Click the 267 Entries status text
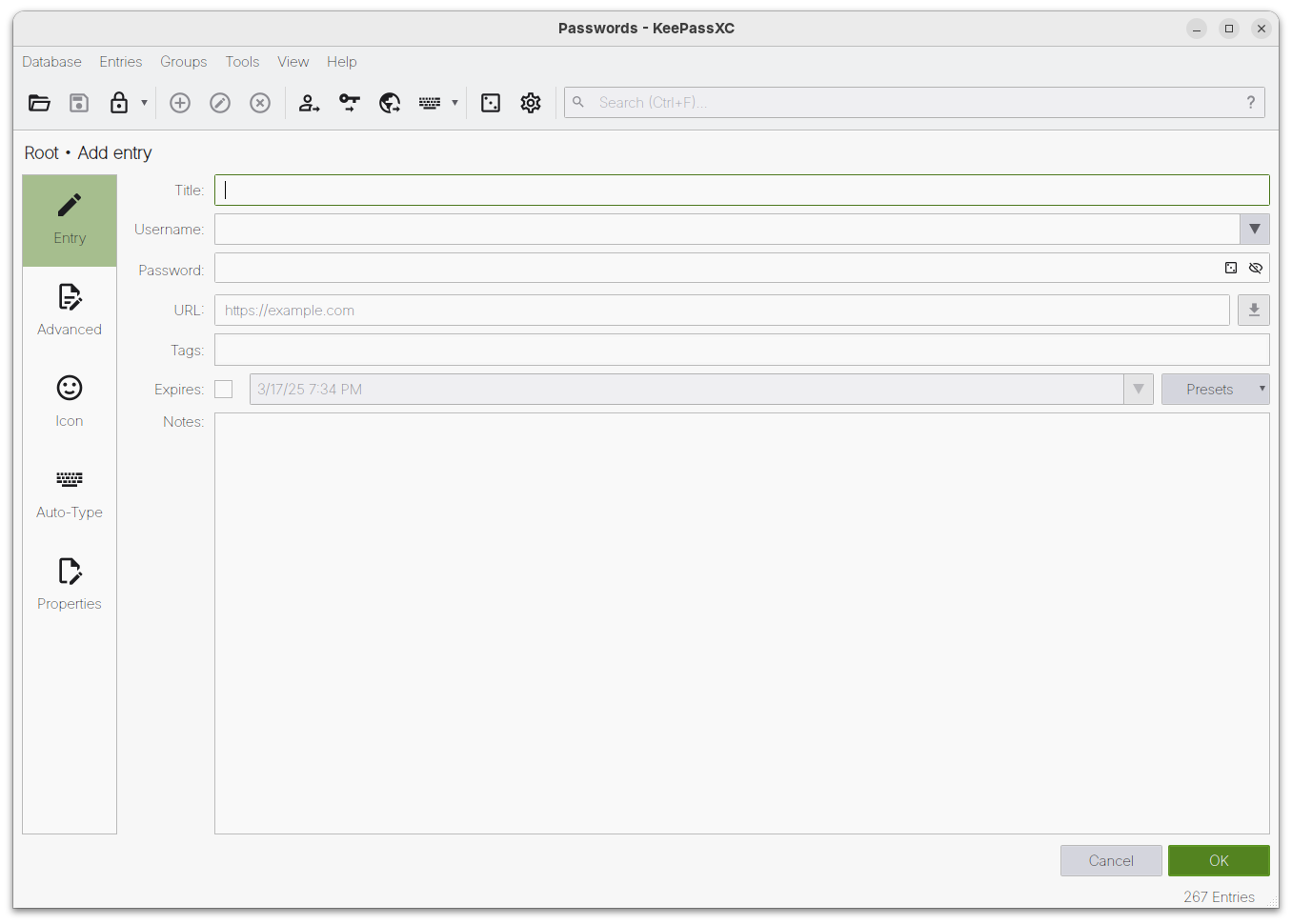Screen dimensions: 1292x924 [1219, 897]
